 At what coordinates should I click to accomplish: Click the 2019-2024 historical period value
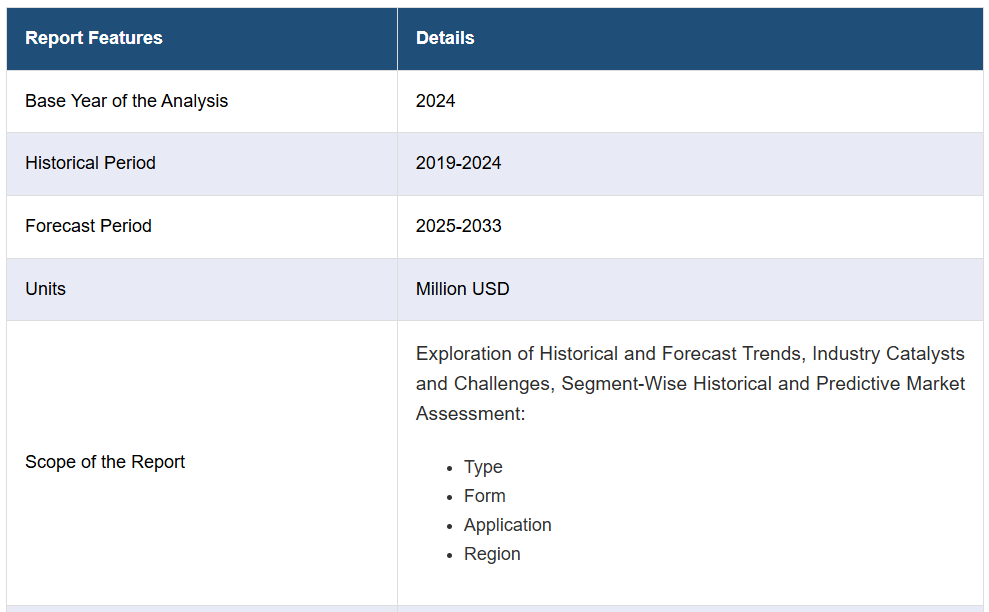click(x=459, y=163)
